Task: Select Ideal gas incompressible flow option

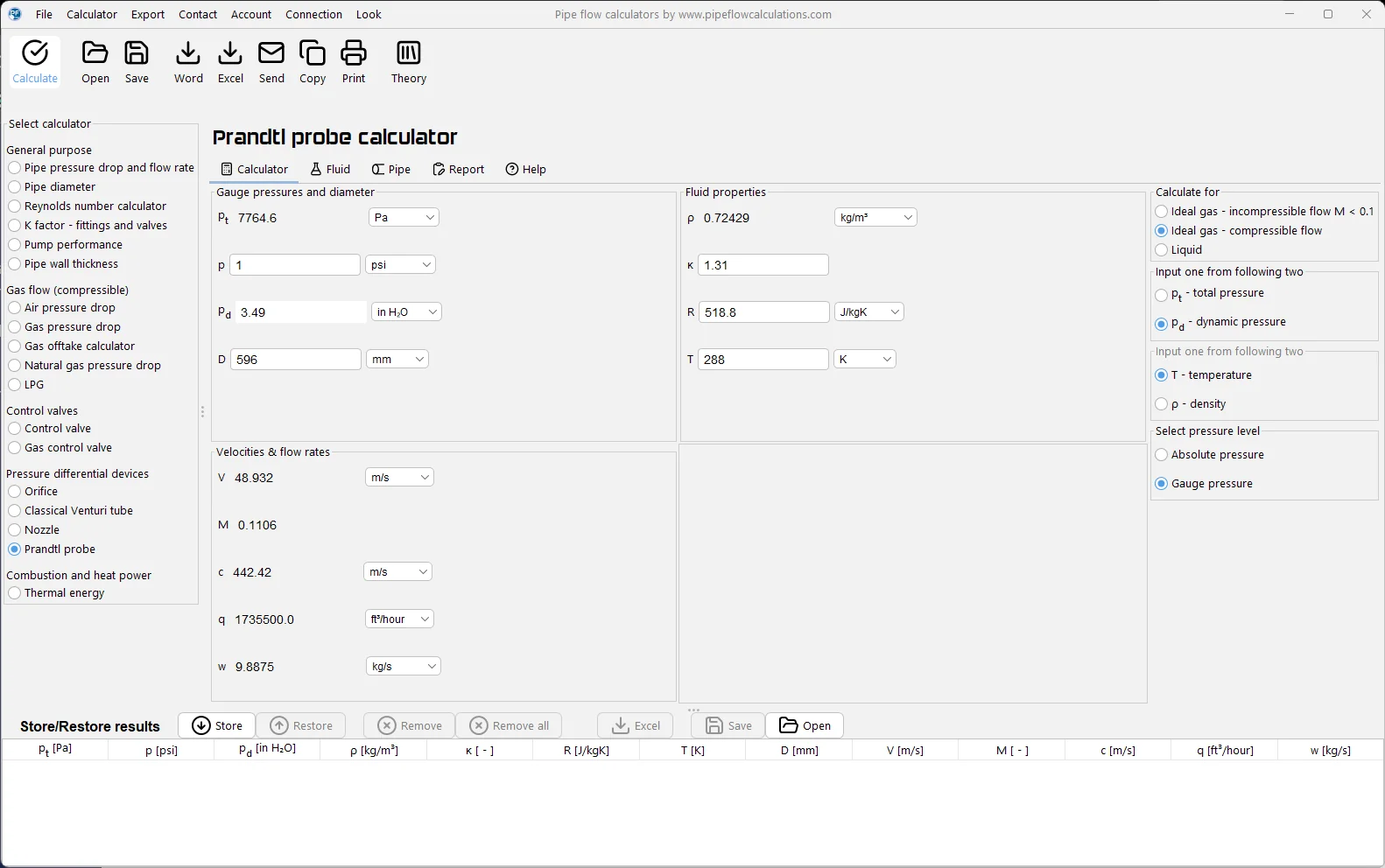Action: tap(1264, 211)
